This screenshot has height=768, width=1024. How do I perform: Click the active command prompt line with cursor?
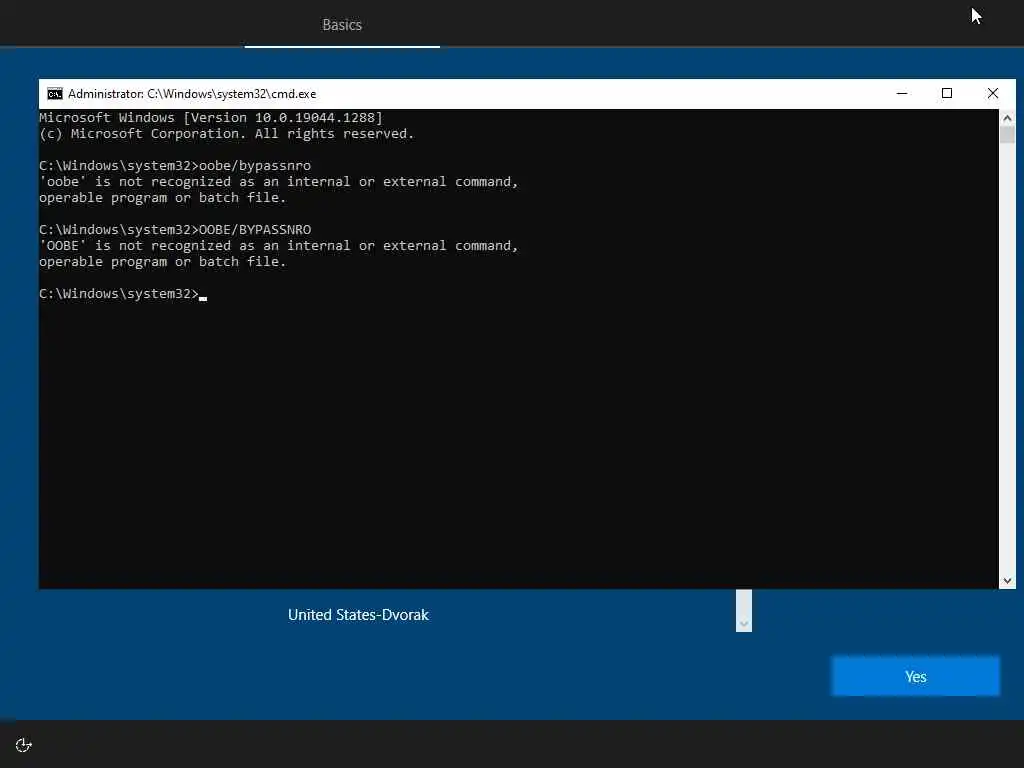[x=123, y=294]
